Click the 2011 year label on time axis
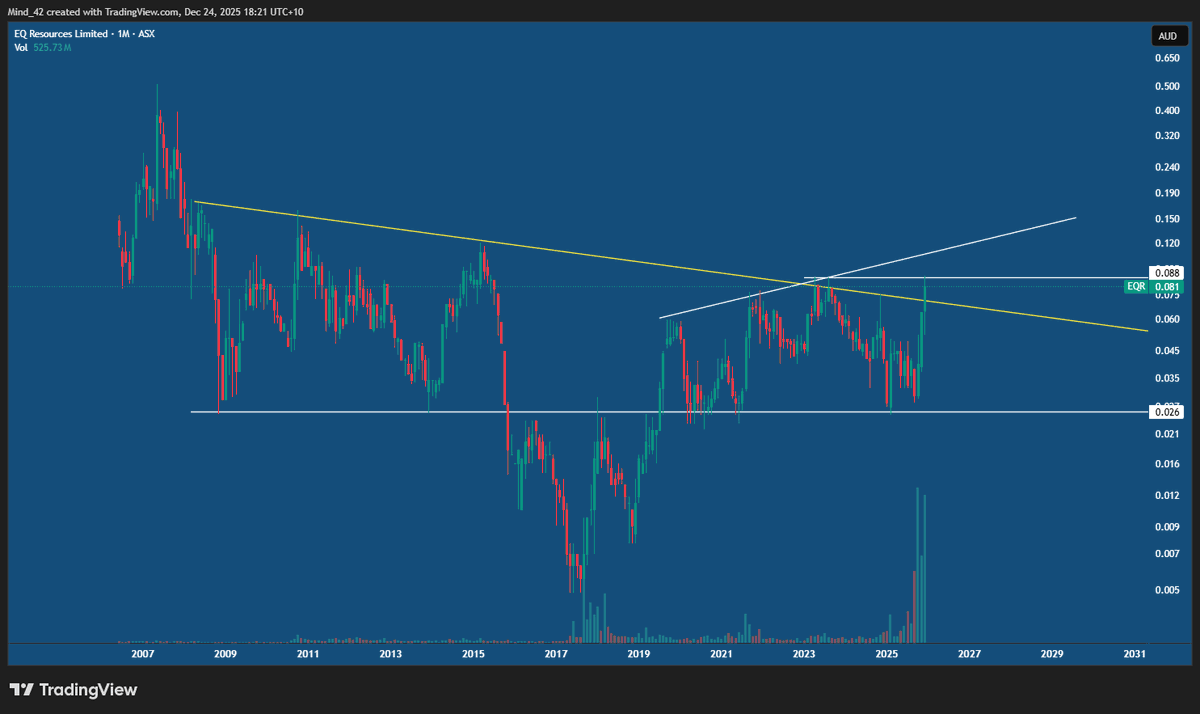Image resolution: width=1200 pixels, height=714 pixels. point(308,654)
